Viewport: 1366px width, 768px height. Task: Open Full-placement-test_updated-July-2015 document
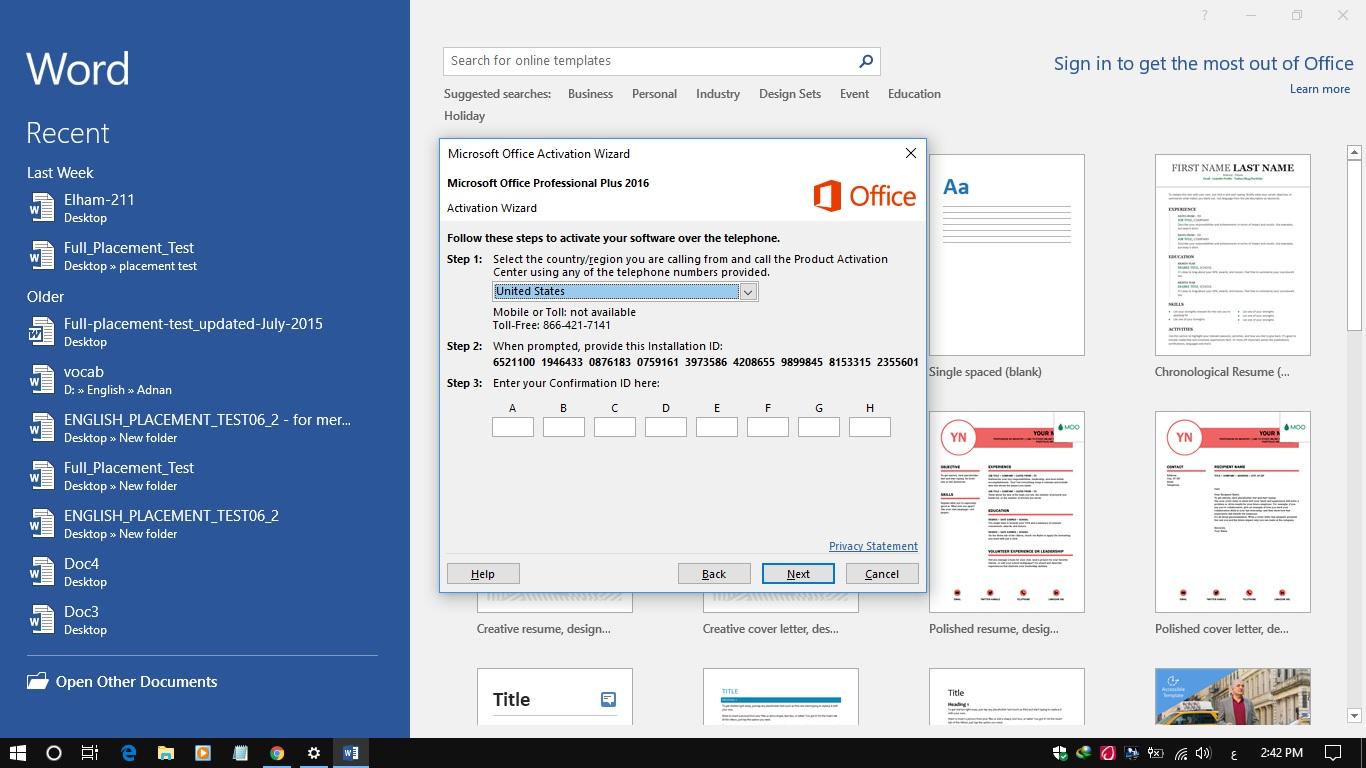click(x=202, y=332)
